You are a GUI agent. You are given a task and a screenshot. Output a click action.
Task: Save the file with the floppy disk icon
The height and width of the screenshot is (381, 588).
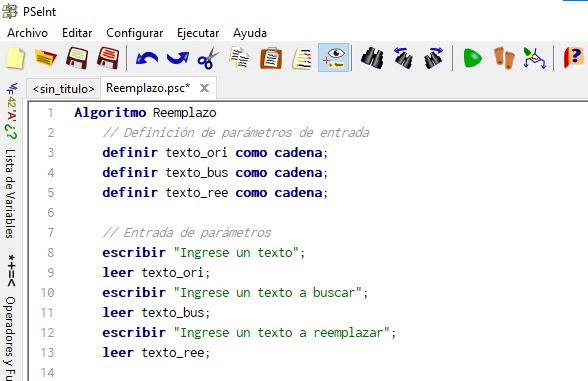coord(77,58)
